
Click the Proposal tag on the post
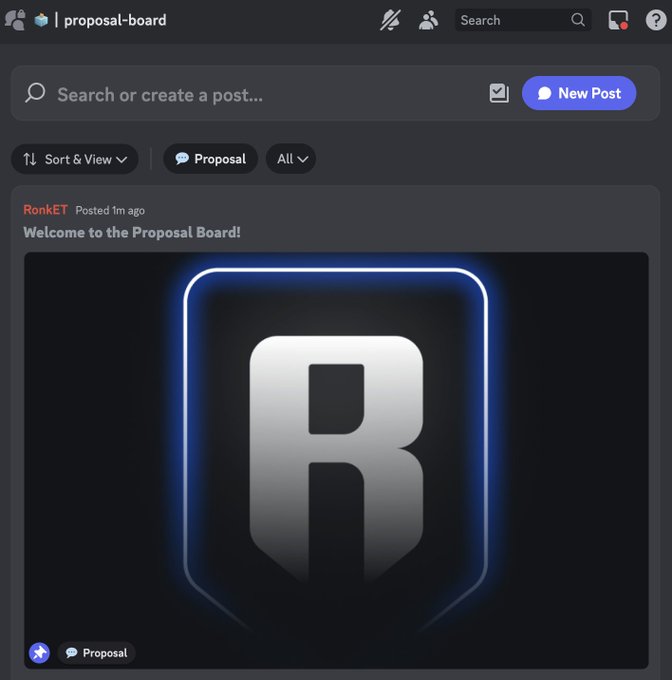point(96,653)
